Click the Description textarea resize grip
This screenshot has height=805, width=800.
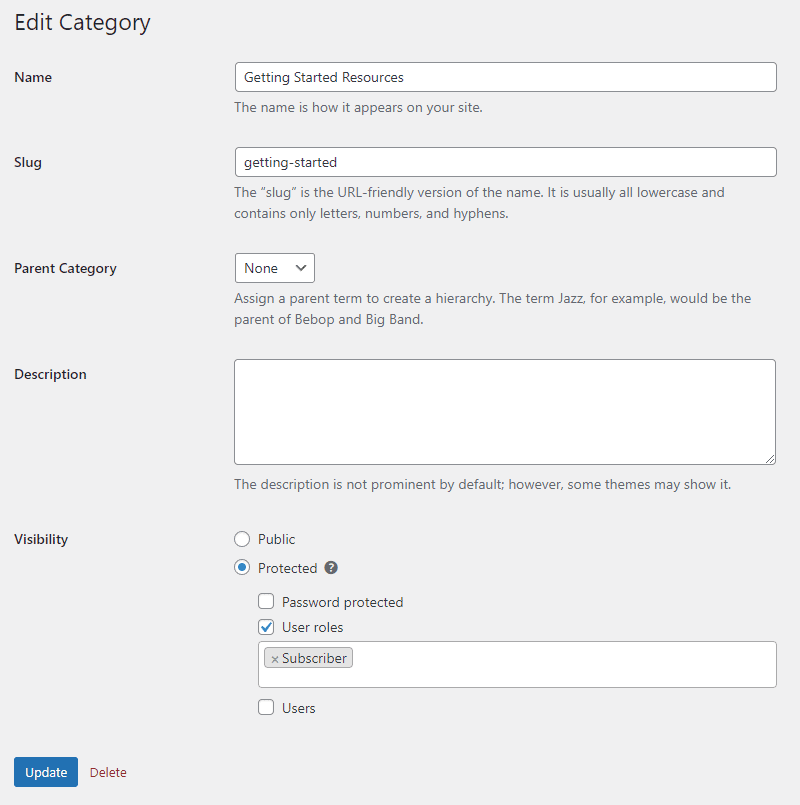(770, 459)
